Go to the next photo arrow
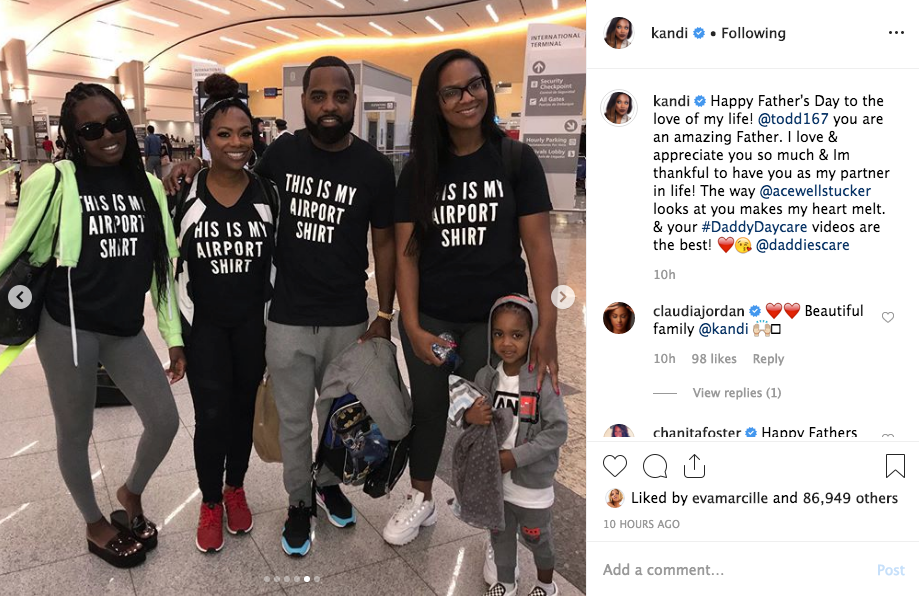Screen dimensions: 919x596 563,297
